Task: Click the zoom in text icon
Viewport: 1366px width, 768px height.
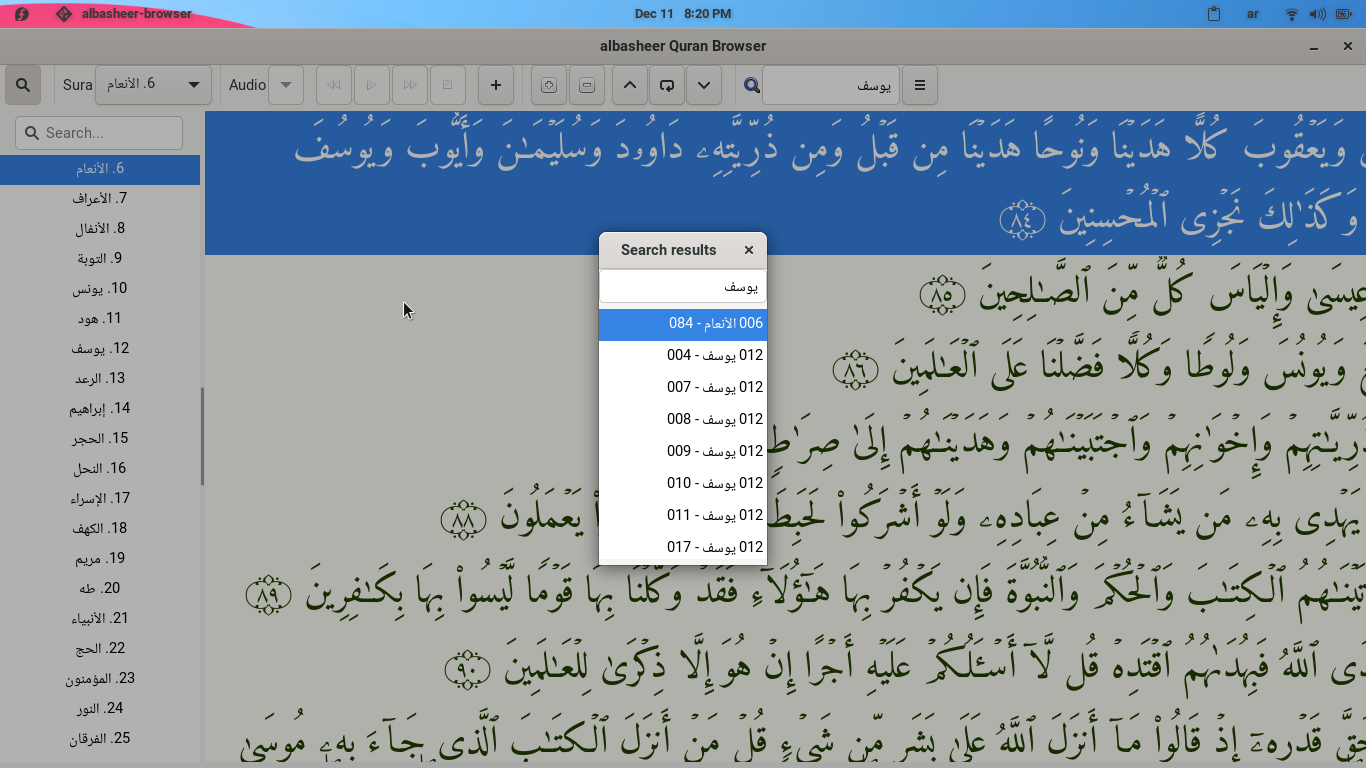Action: (x=549, y=85)
